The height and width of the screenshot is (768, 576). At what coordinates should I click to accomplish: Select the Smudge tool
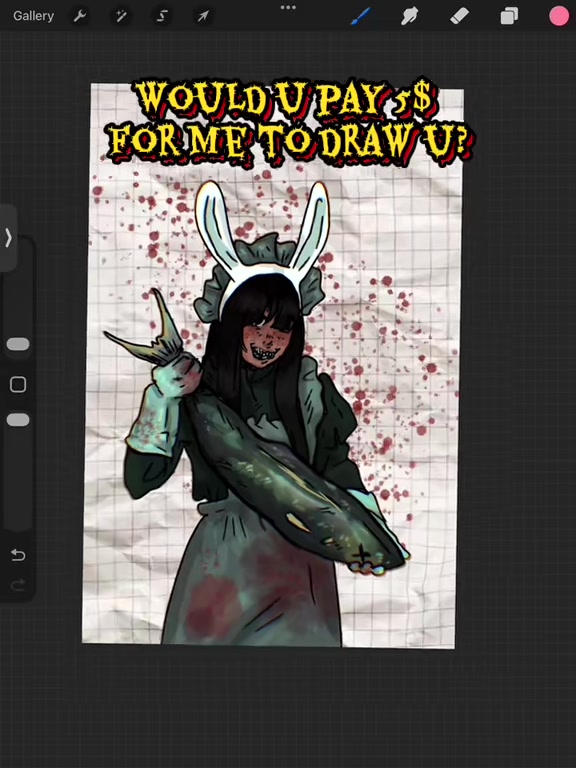pyautogui.click(x=409, y=16)
